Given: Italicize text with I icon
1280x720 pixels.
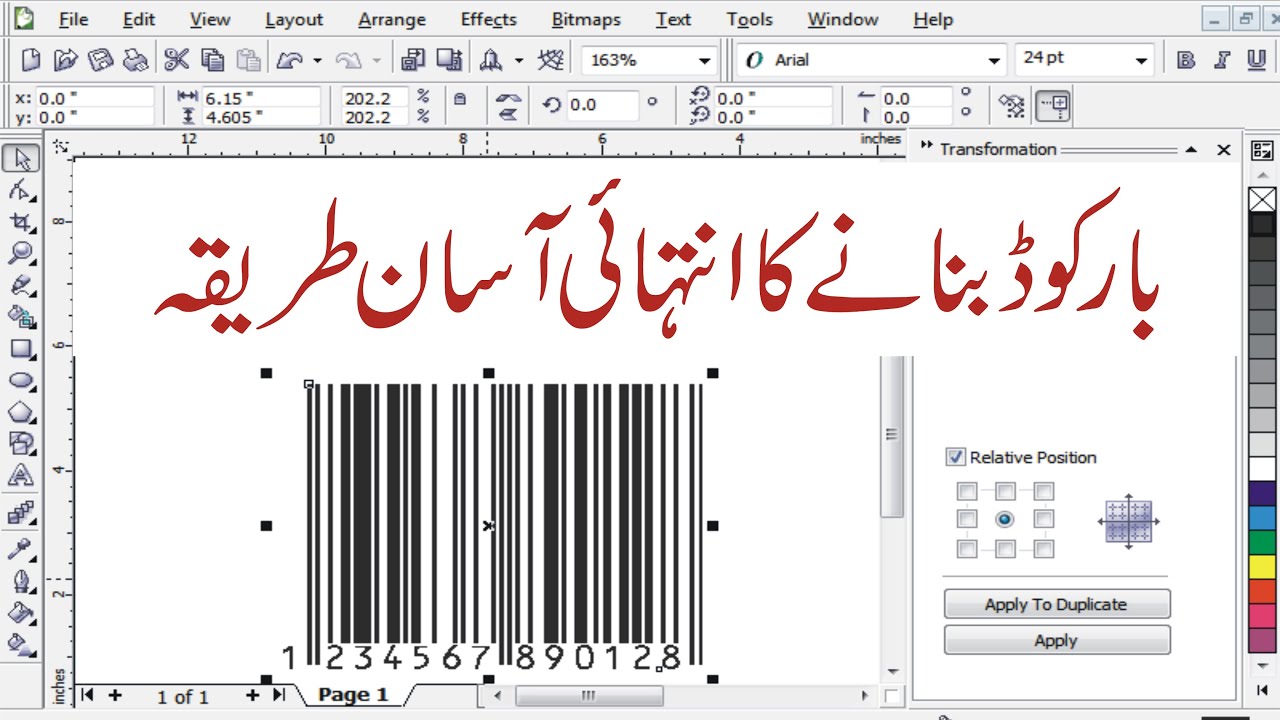Looking at the screenshot, I should 1221,60.
